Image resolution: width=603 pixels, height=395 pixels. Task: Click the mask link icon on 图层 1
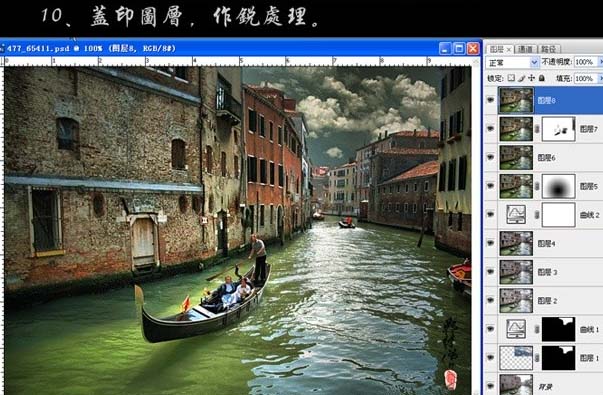pyautogui.click(x=537, y=358)
